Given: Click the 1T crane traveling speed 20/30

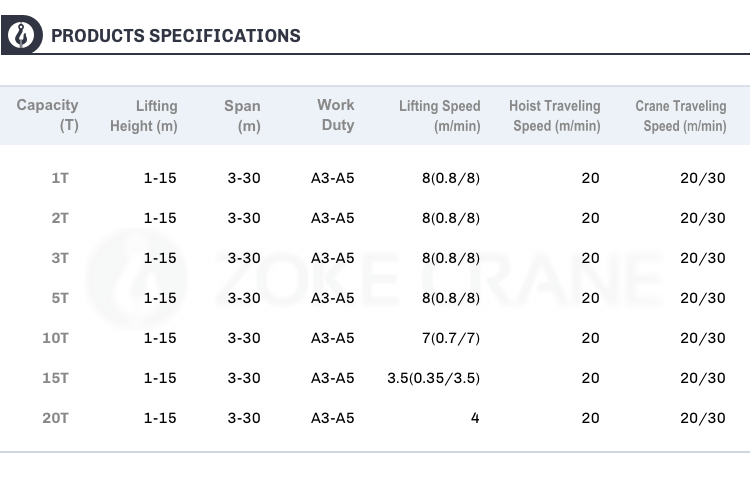Looking at the screenshot, I should tap(703, 178).
